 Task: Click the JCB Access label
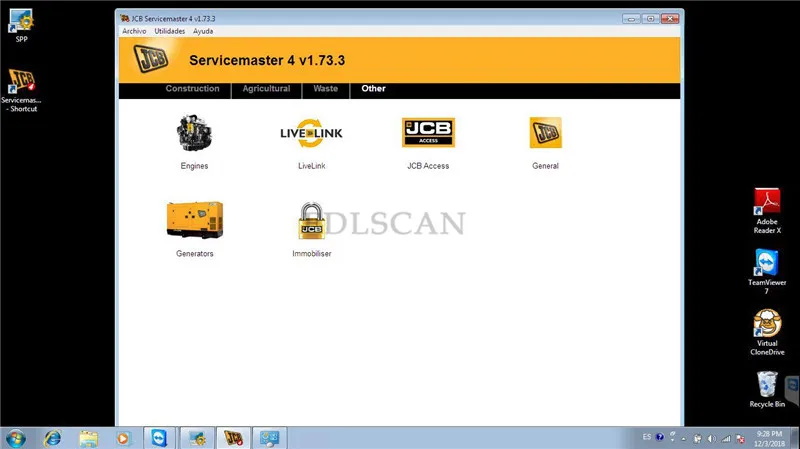[x=428, y=166]
